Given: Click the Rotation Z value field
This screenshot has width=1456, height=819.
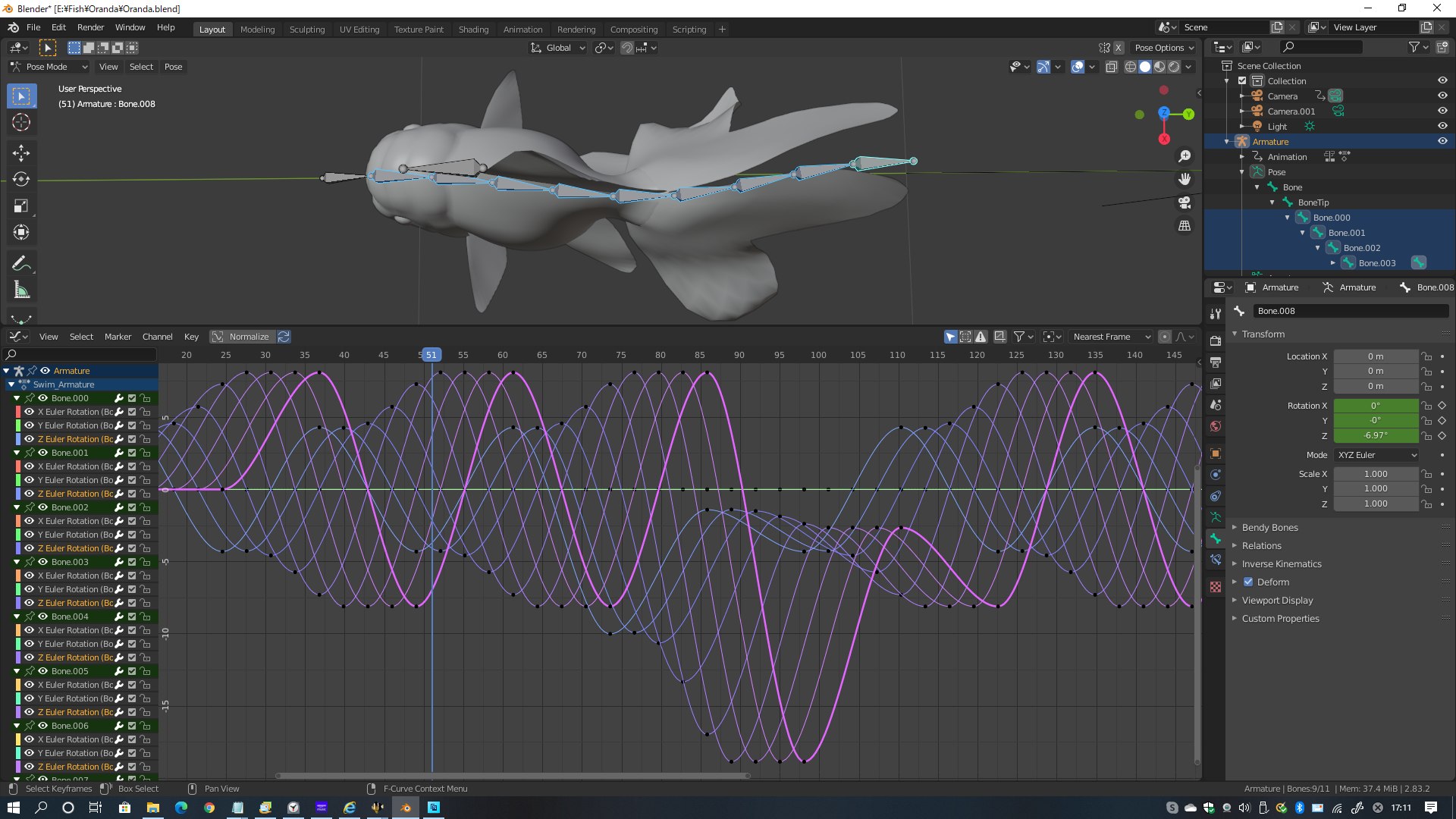Looking at the screenshot, I should pyautogui.click(x=1376, y=435).
